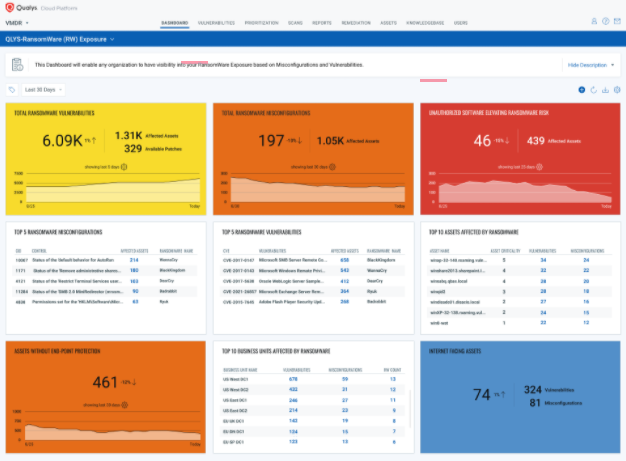The width and height of the screenshot is (626, 461).
Task: Open gear settings on Unauthorized Software chart
Action: [539, 167]
